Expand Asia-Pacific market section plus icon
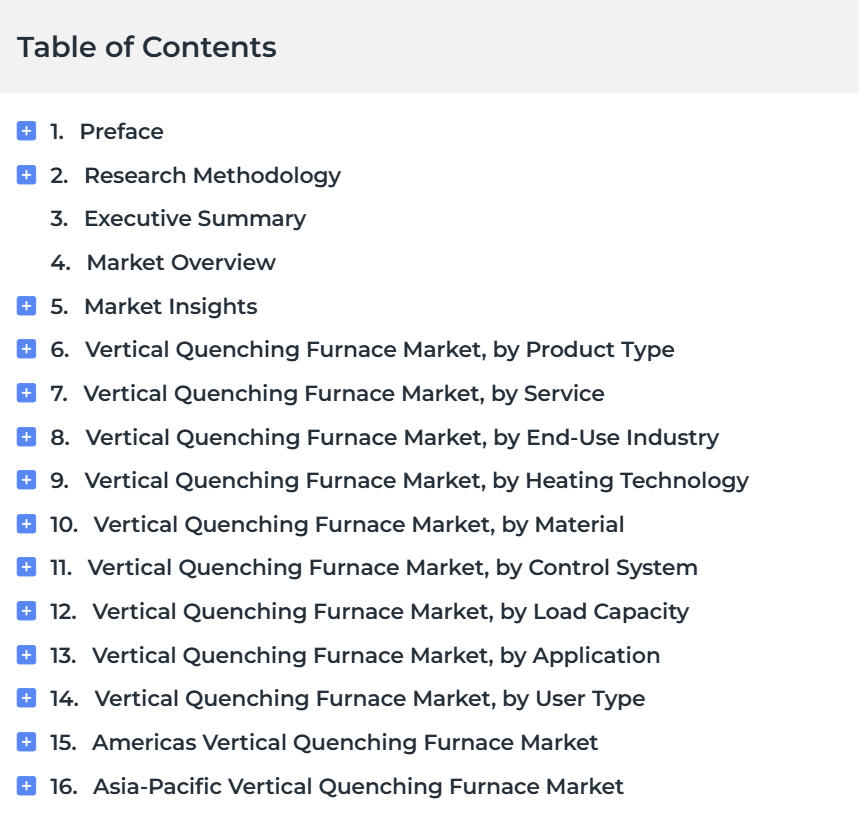Viewport: 859px width, 817px height. pos(26,786)
